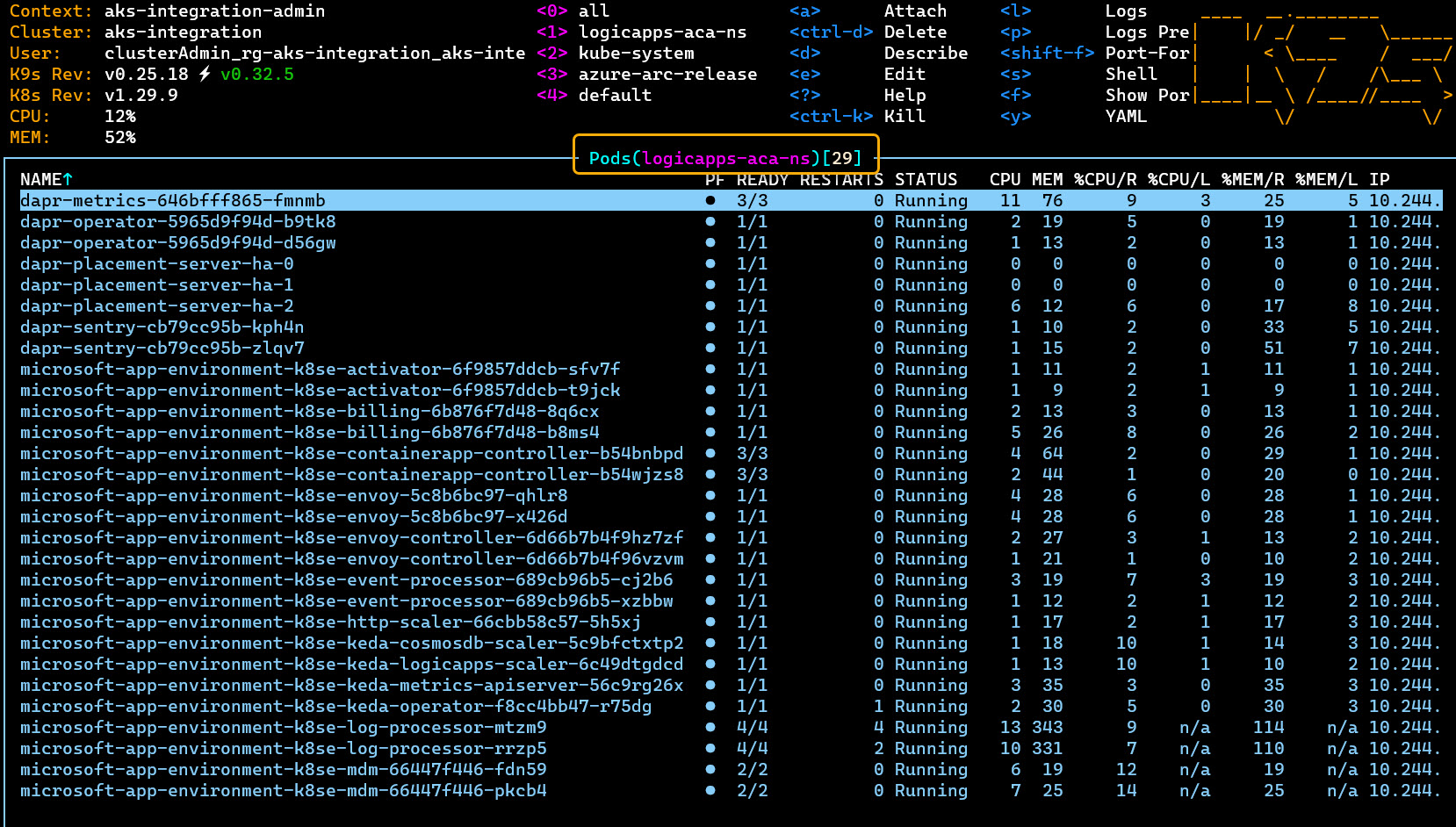Click the STATUS column header
This screenshot has width=1456, height=827.
[x=926, y=180]
